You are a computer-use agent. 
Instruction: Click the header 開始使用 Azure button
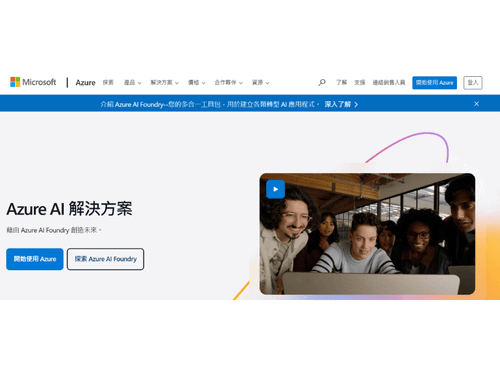pyautogui.click(x=434, y=83)
